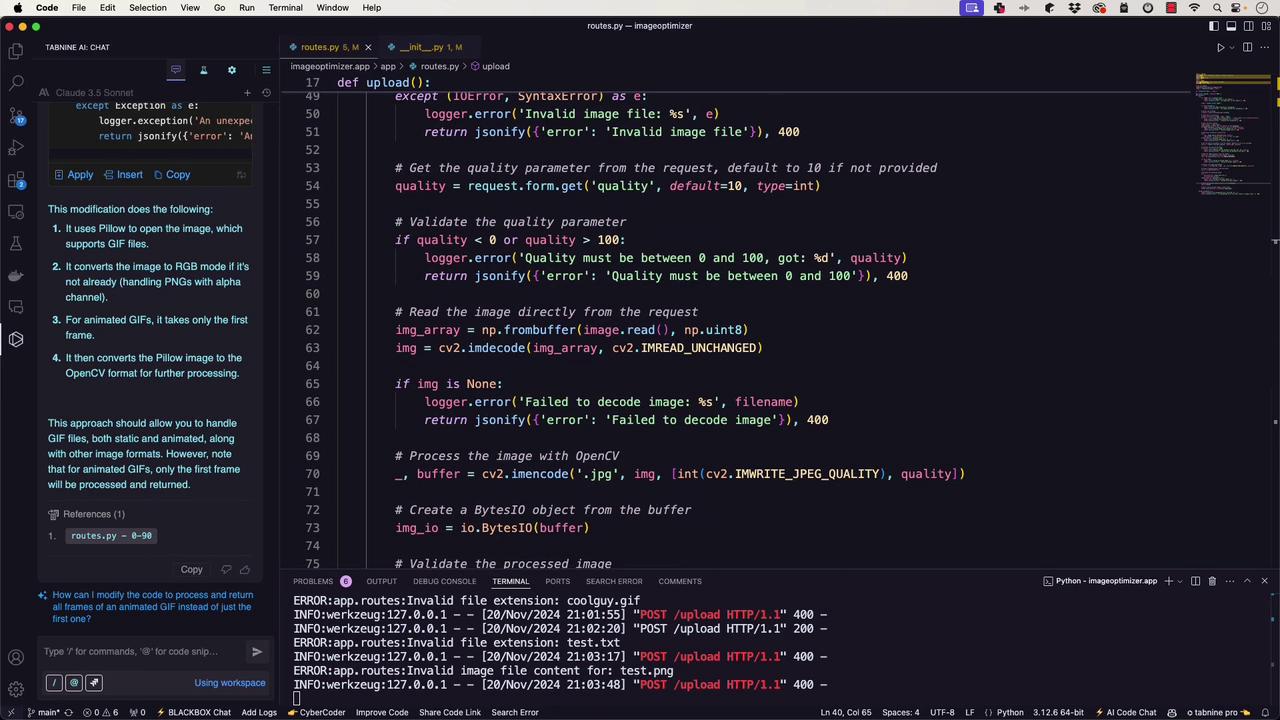The width and height of the screenshot is (1280, 720).
Task: Start a new Tabnine chat conversation
Action: click(x=247, y=93)
